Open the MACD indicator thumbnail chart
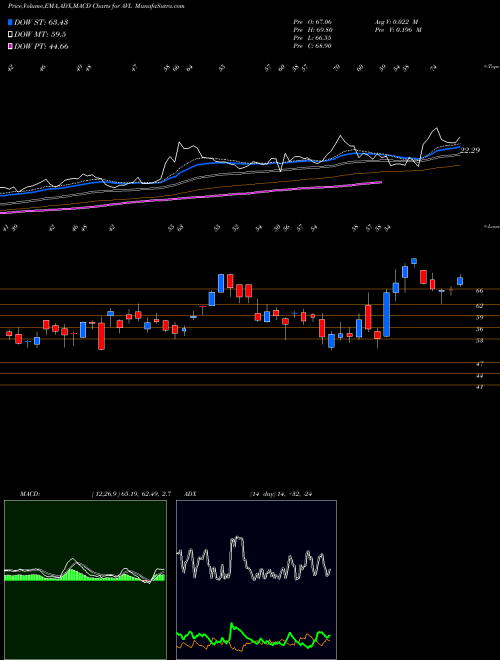This screenshot has width=500, height=660. pyautogui.click(x=85, y=580)
